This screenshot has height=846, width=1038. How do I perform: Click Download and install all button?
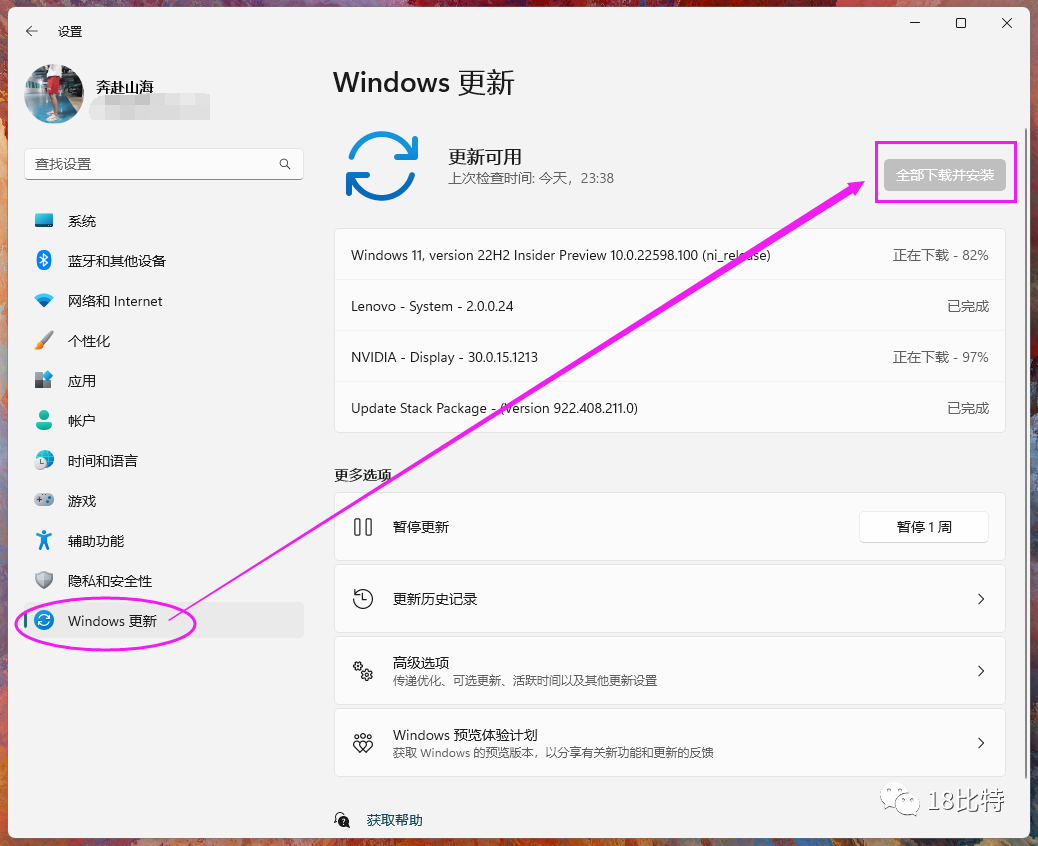coord(945,175)
